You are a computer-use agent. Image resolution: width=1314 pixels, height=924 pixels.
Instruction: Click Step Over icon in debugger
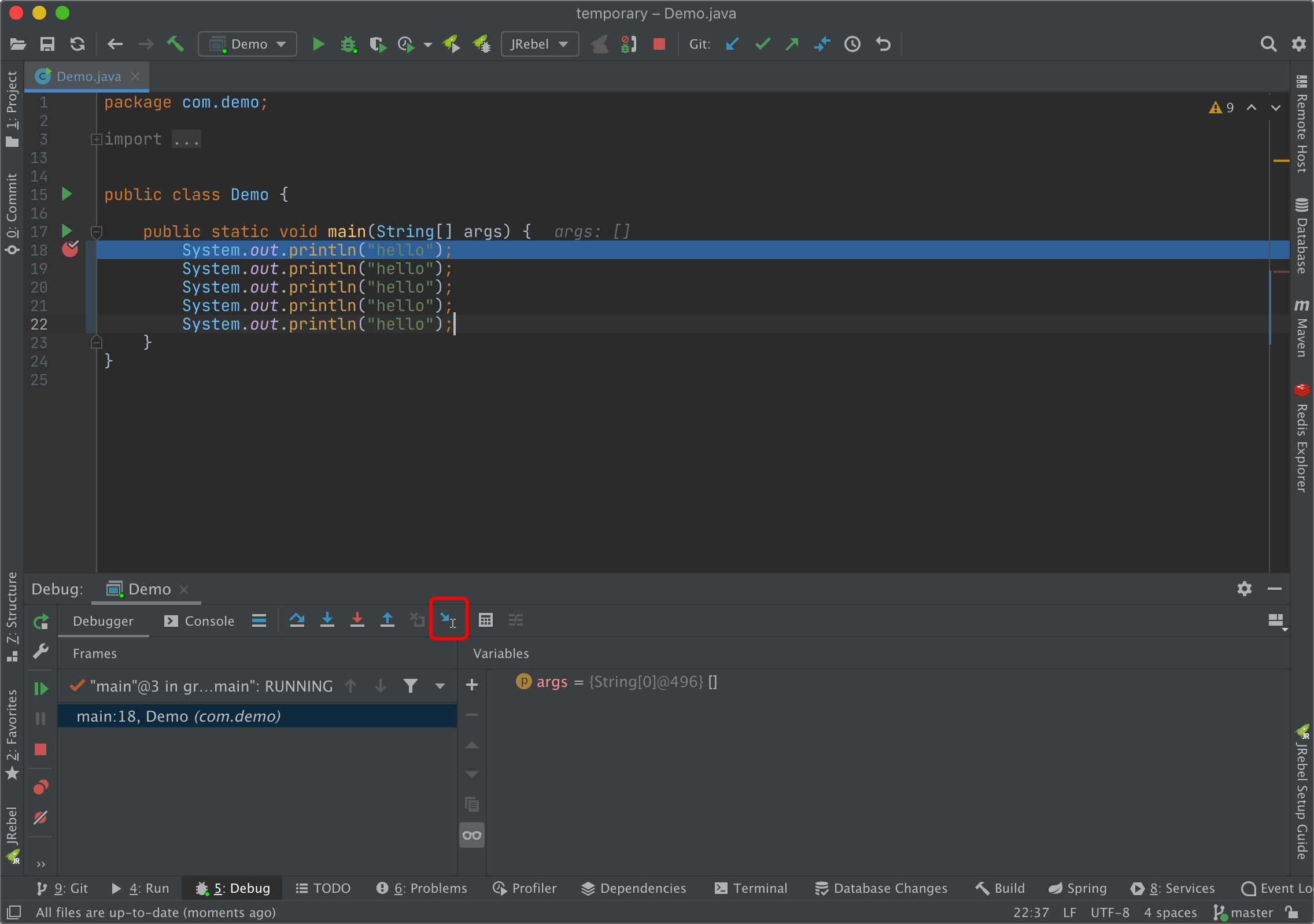pyautogui.click(x=297, y=620)
